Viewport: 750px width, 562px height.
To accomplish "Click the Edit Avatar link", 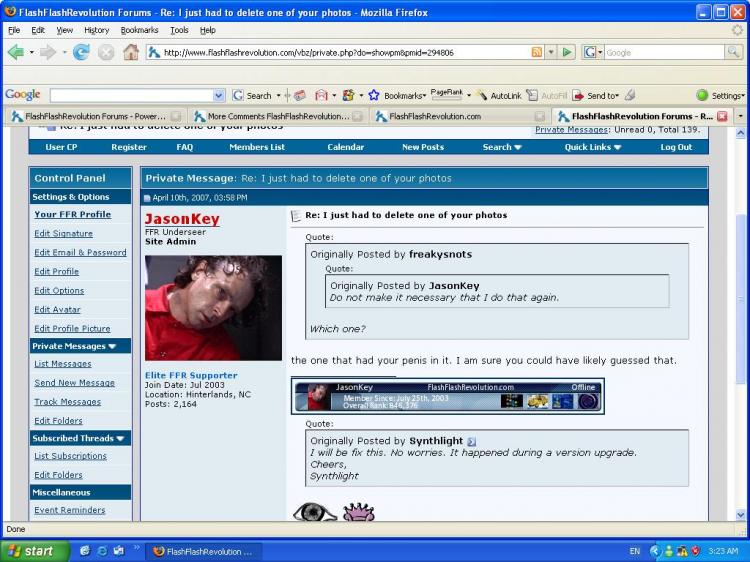I will [x=57, y=310].
